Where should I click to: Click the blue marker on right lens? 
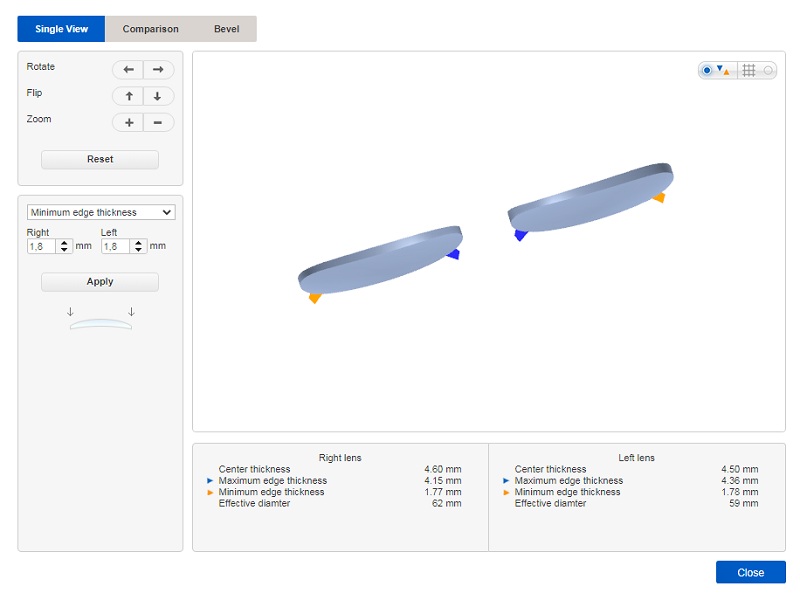(x=453, y=254)
